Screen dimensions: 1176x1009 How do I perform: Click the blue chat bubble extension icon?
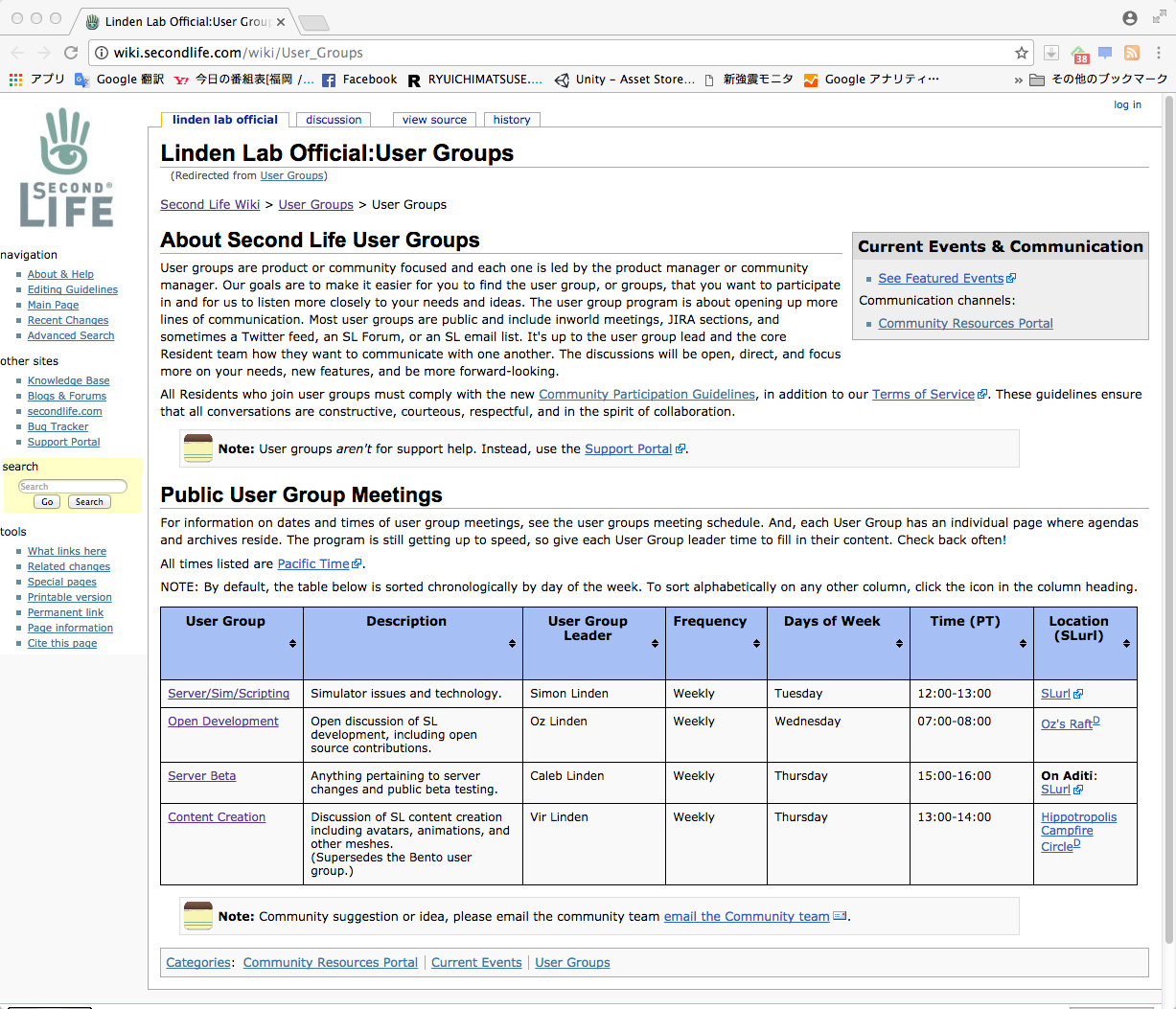coord(1105,53)
